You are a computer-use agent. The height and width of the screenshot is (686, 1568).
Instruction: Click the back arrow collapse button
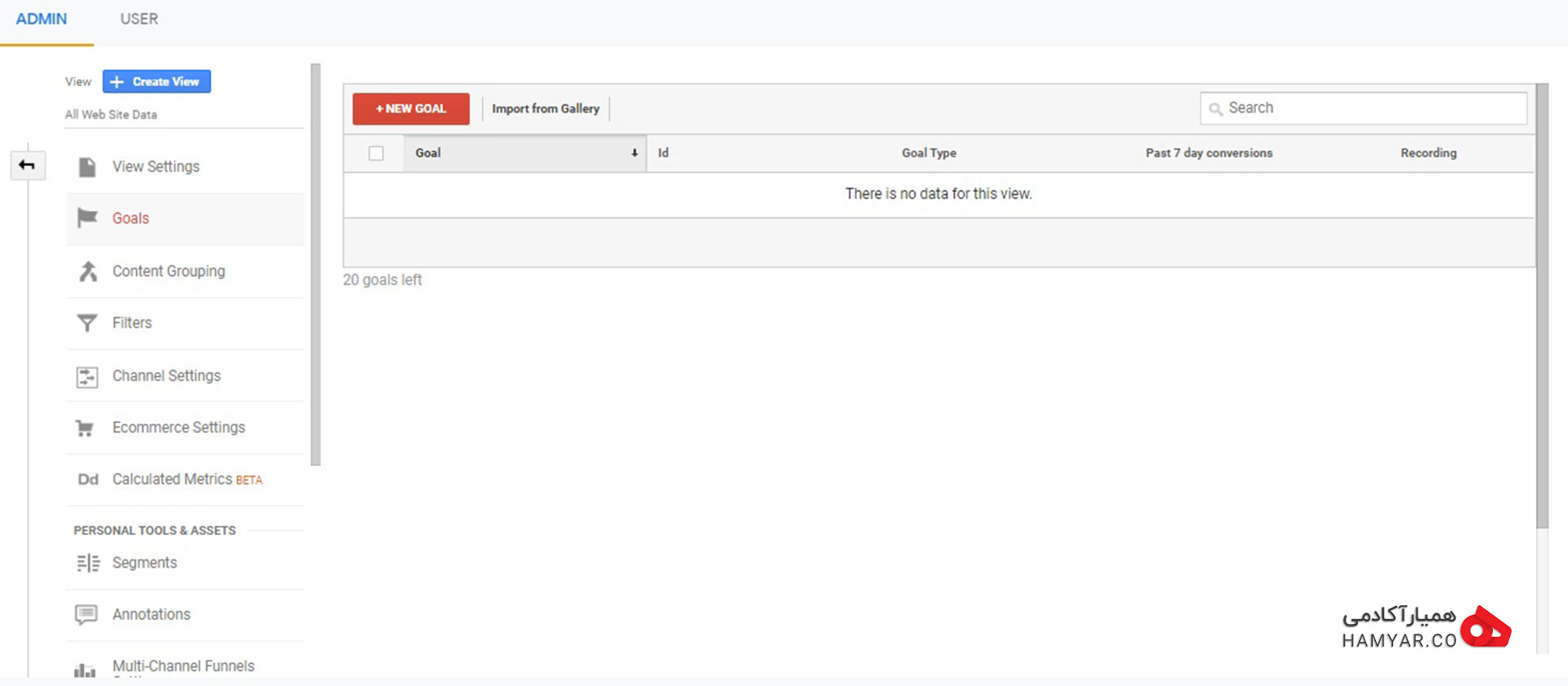[x=27, y=165]
